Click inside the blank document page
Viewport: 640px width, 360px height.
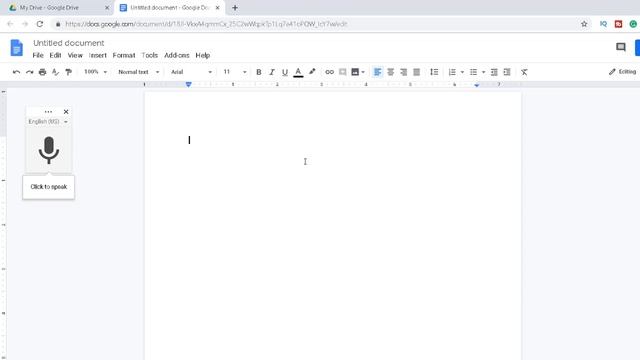[x=333, y=226]
